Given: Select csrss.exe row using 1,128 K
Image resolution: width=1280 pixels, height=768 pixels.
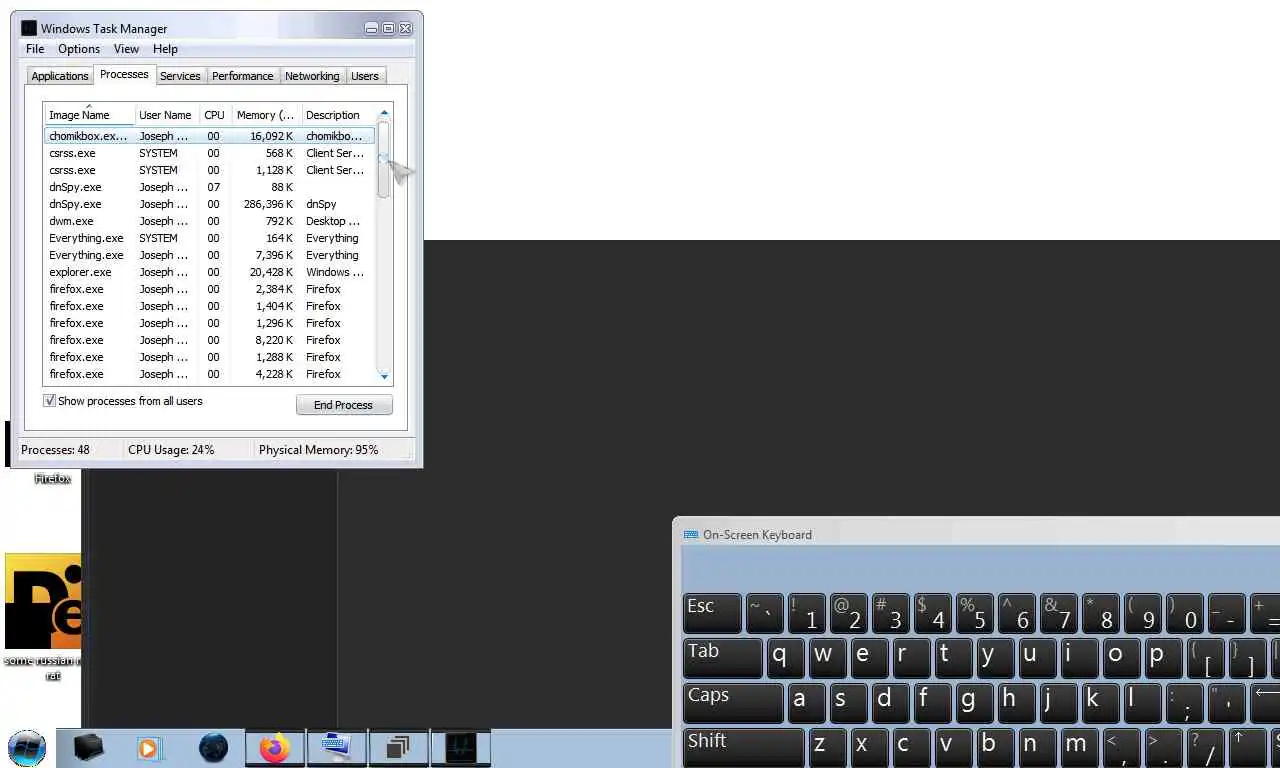Looking at the screenshot, I should tap(209, 170).
